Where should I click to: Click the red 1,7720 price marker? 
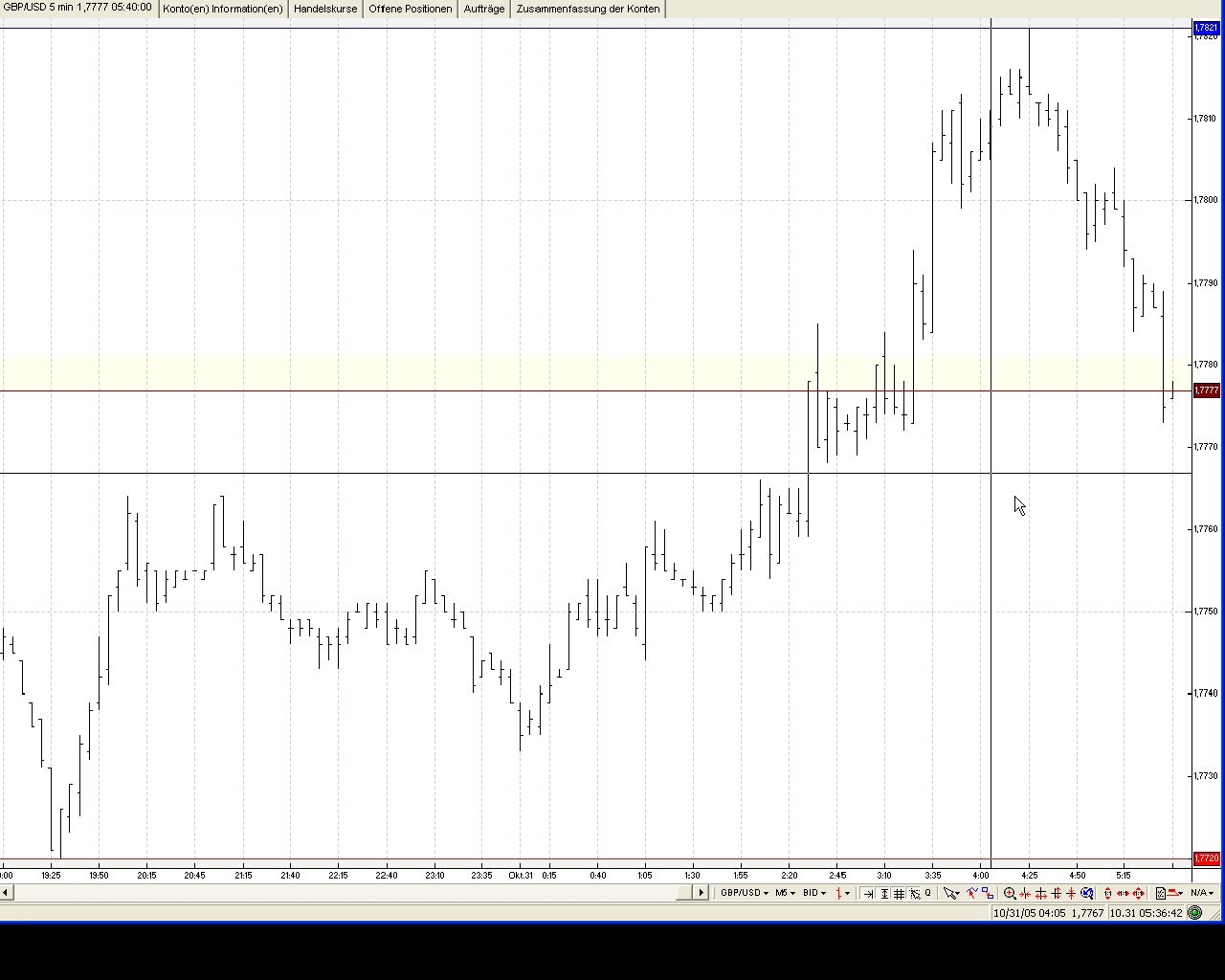point(1207,858)
